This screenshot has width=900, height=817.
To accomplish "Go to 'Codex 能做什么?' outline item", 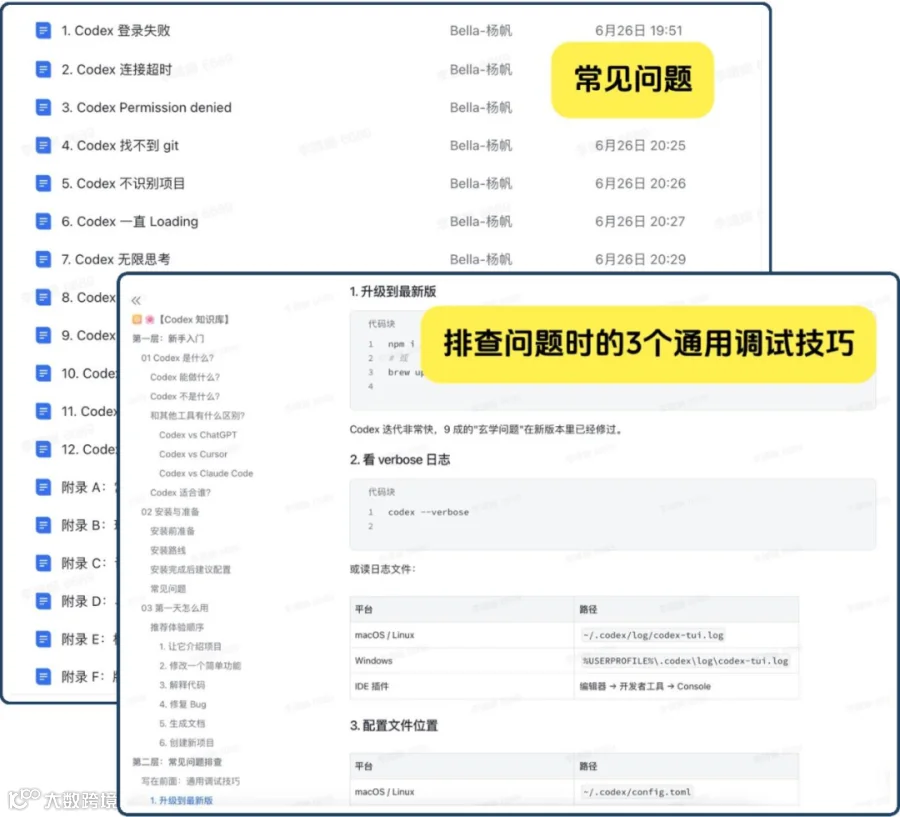I will pos(185,377).
